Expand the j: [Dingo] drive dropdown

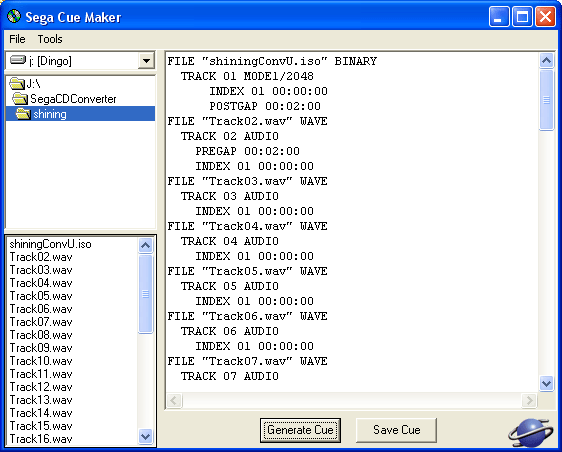(x=146, y=61)
